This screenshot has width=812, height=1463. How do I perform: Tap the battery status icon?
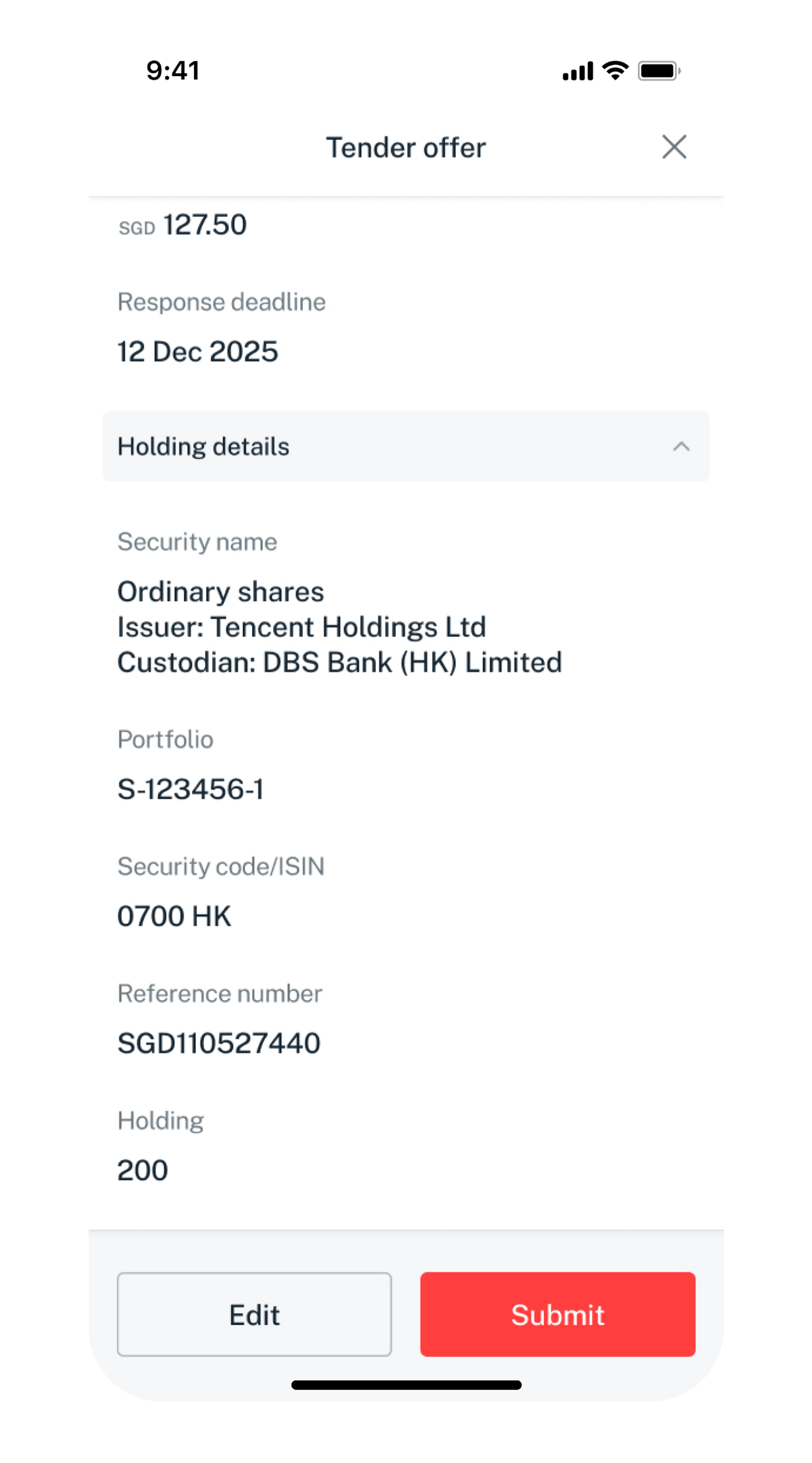click(658, 71)
